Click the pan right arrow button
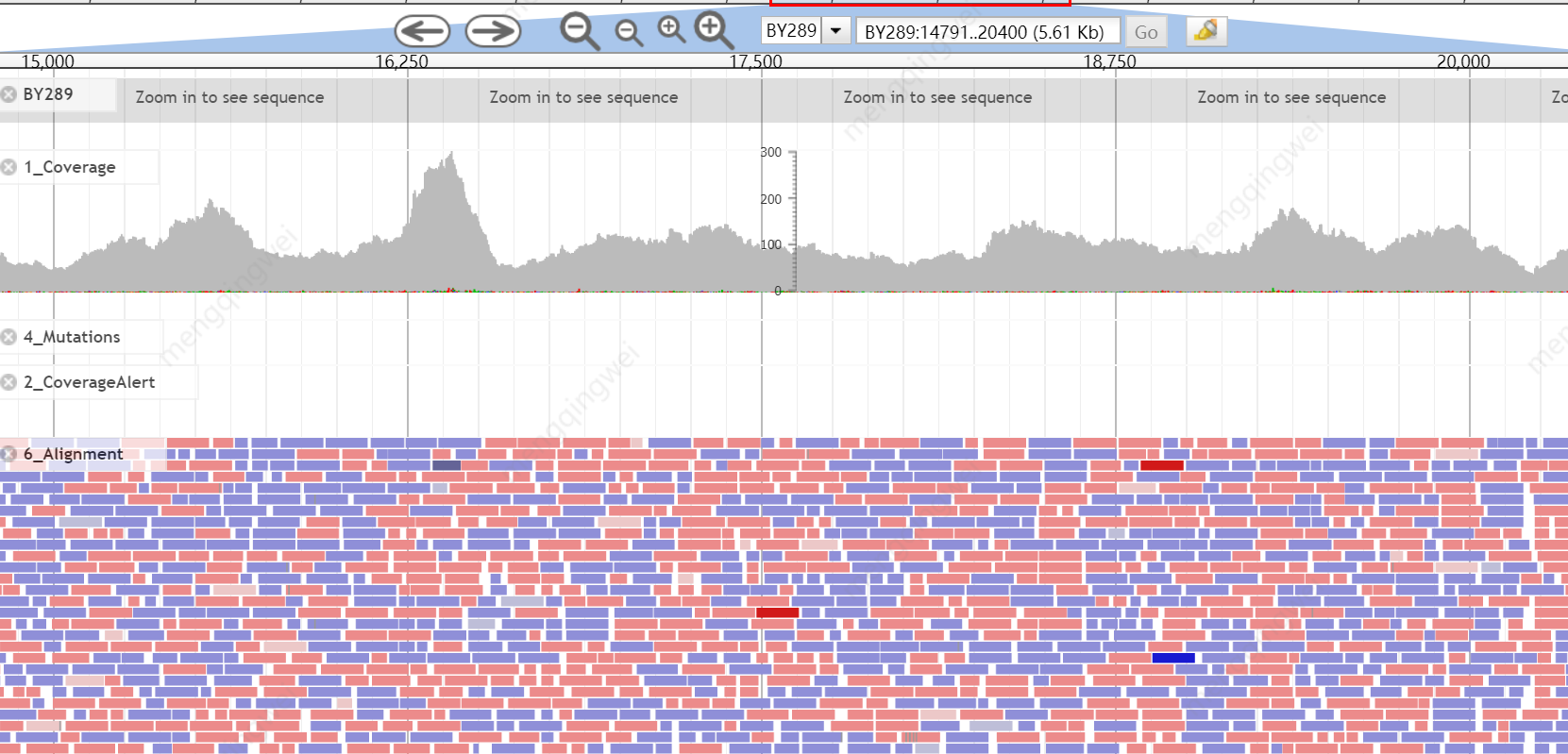 pos(493,31)
